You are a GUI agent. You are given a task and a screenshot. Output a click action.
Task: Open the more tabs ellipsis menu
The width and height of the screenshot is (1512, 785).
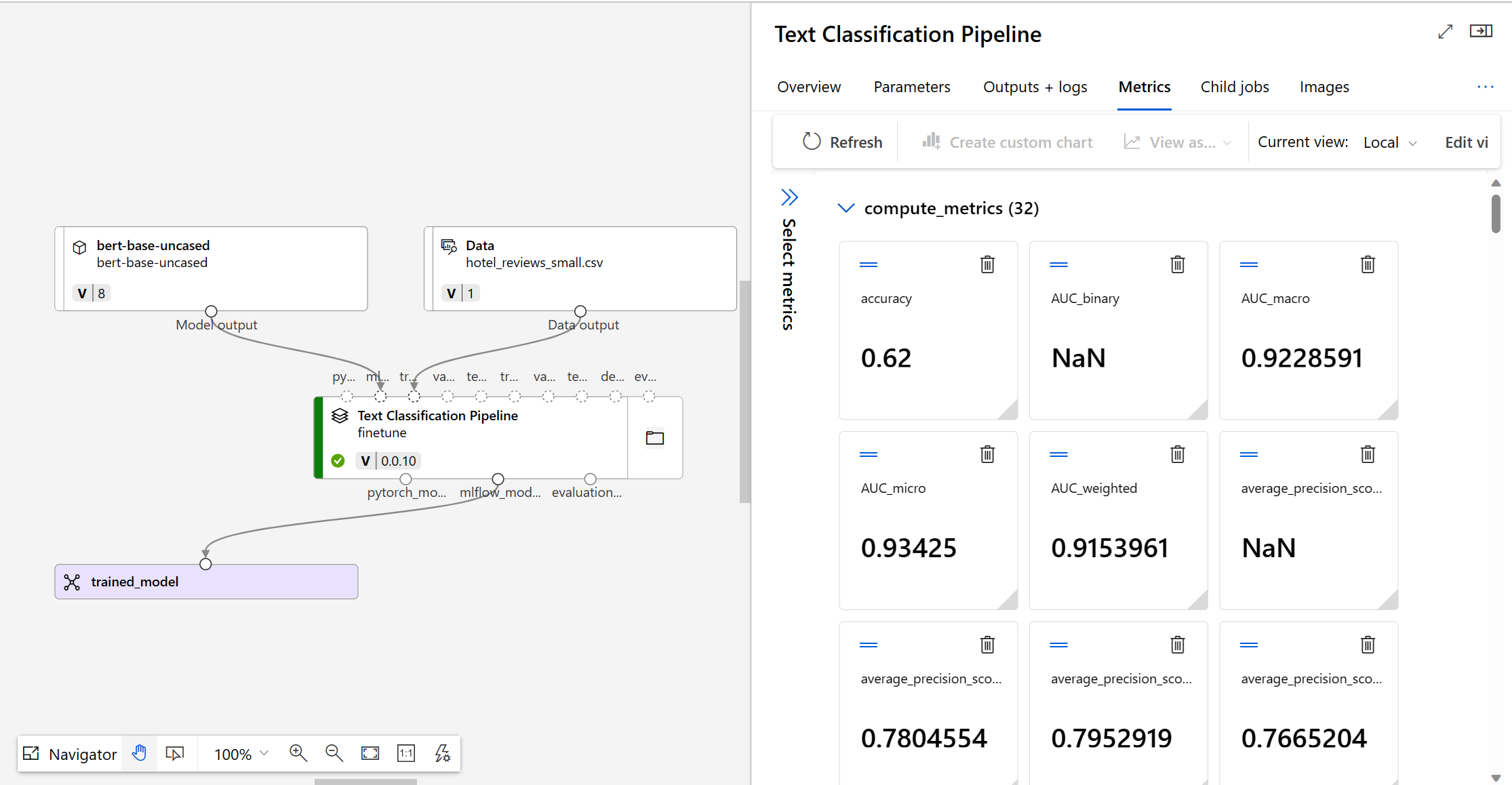[1485, 87]
